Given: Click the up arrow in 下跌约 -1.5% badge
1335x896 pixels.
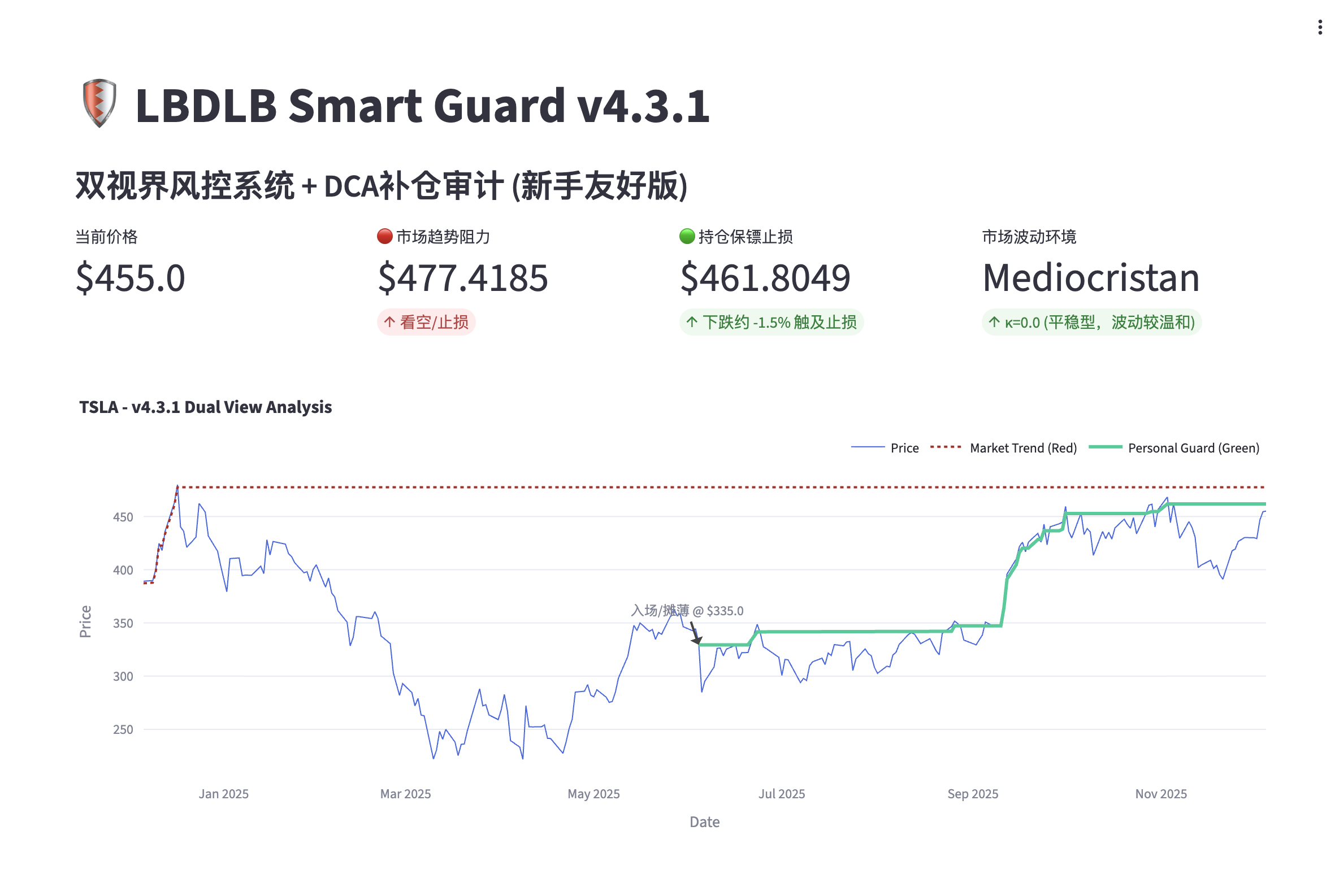Looking at the screenshot, I should (x=692, y=322).
